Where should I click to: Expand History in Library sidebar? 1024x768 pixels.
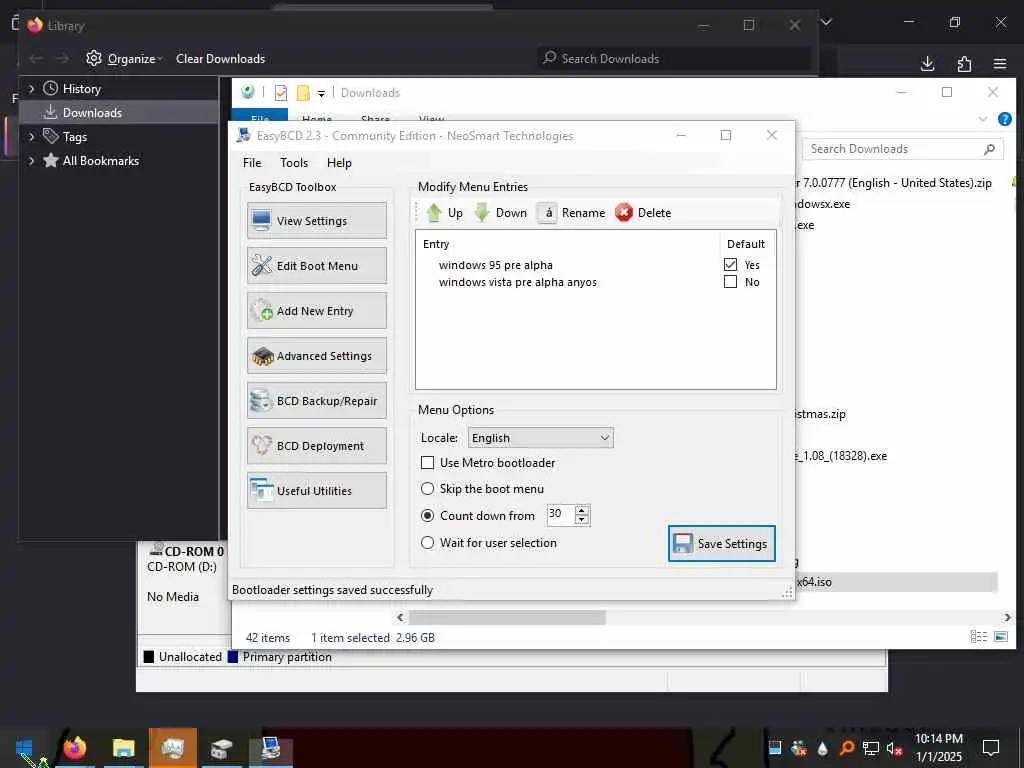click(31, 88)
